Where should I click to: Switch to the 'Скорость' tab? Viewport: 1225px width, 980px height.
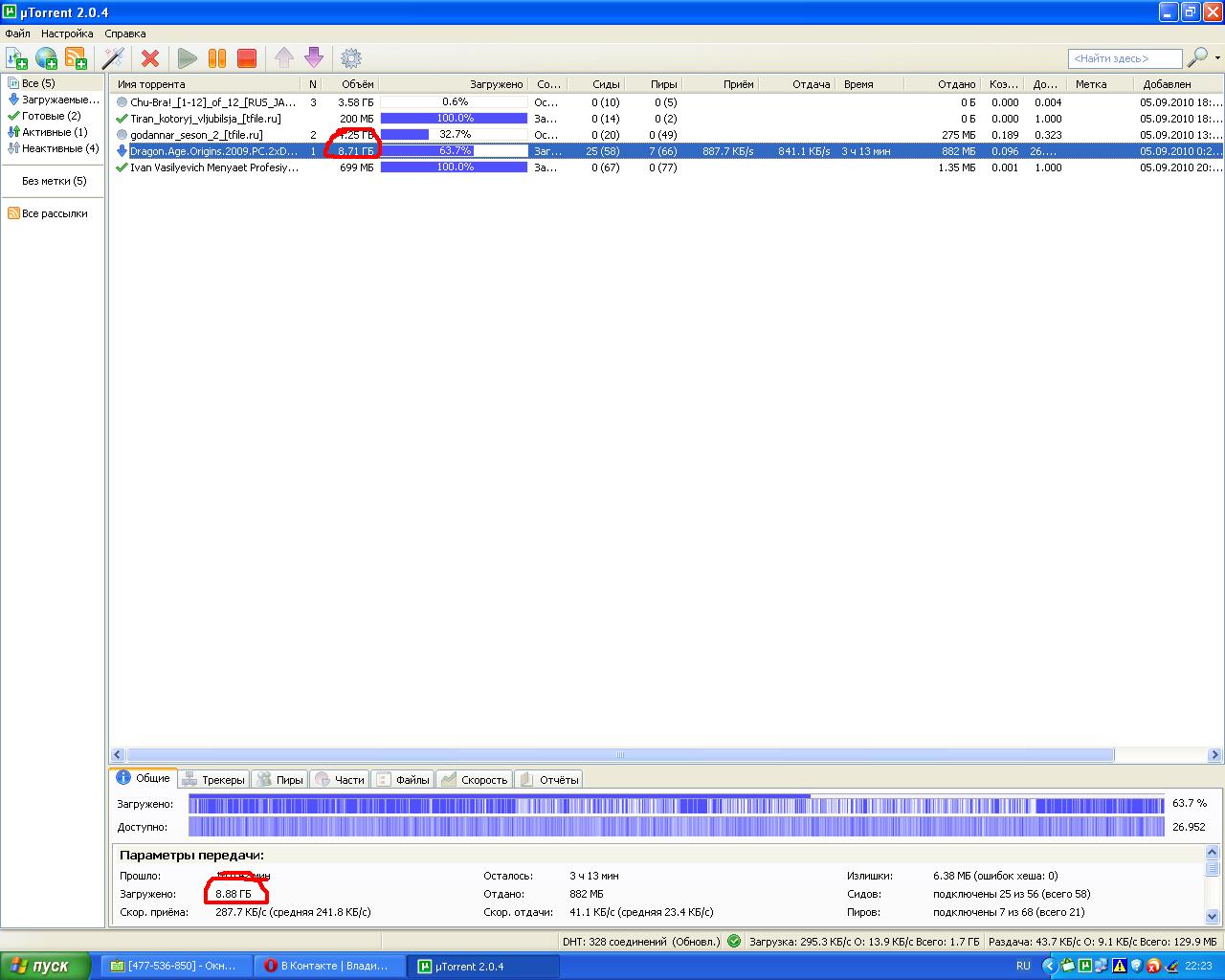pos(475,780)
